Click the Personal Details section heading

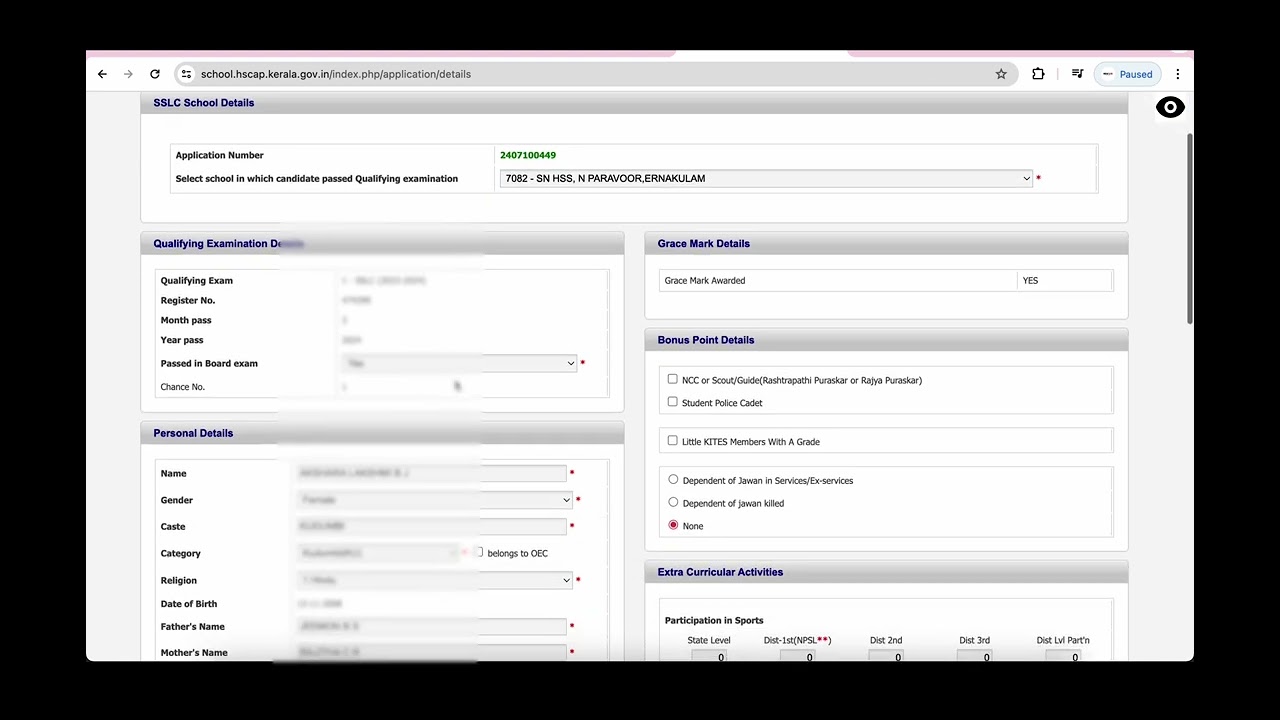(193, 433)
